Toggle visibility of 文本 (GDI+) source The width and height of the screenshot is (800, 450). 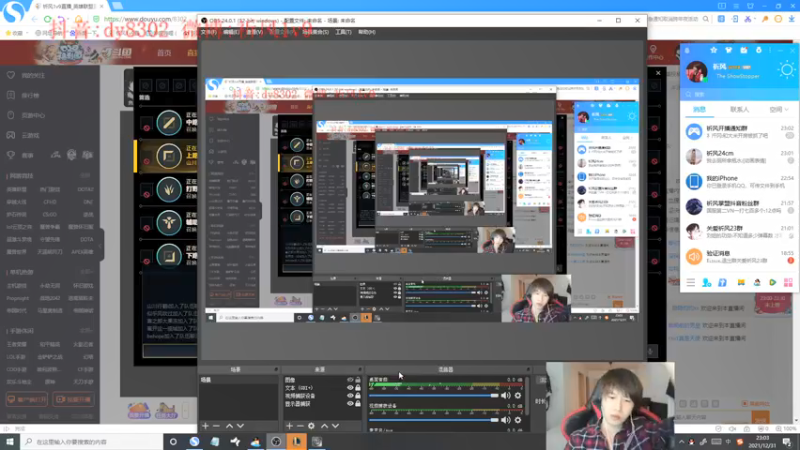350,388
